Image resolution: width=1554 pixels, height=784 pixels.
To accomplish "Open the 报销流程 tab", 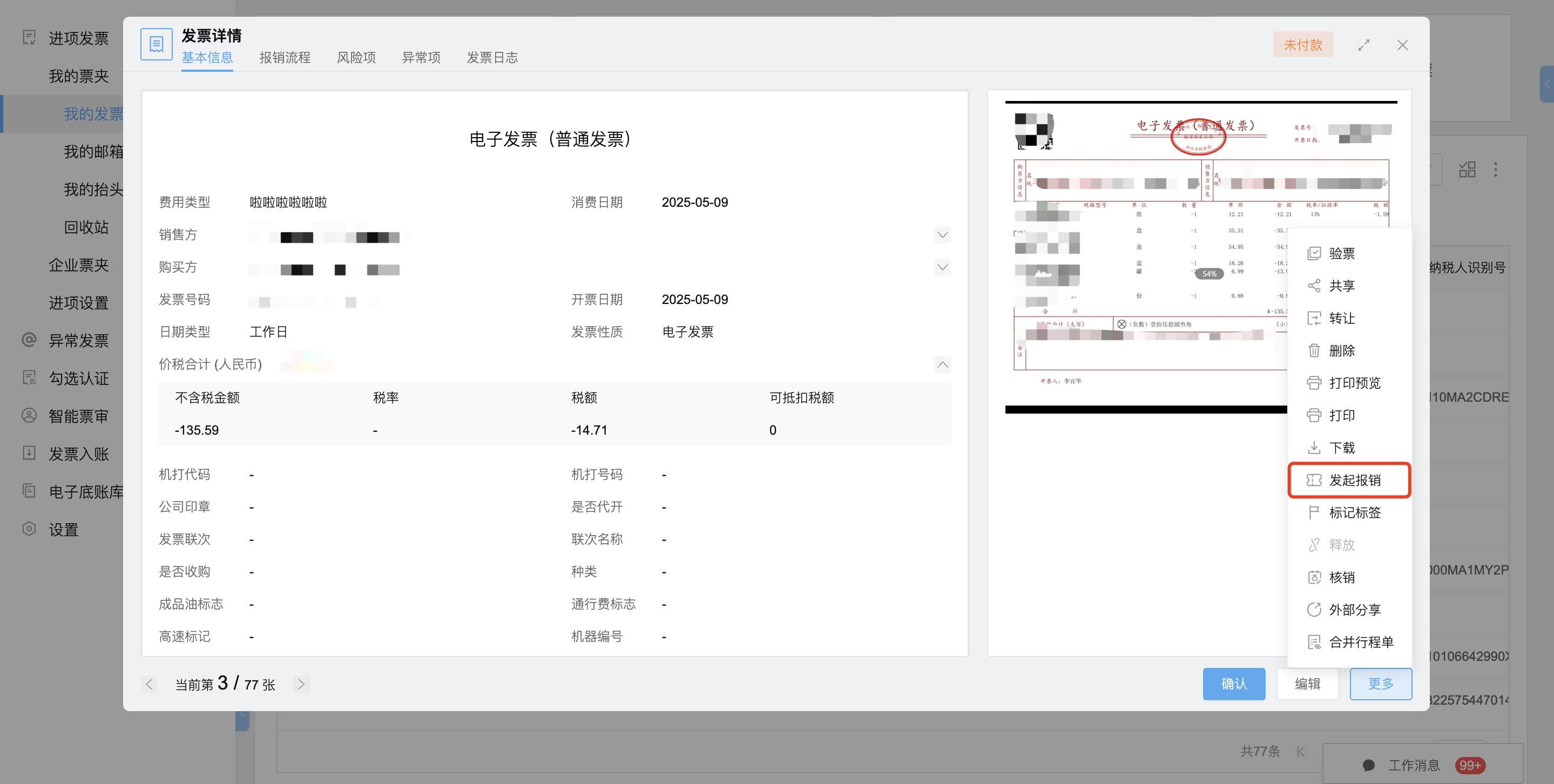I will pyautogui.click(x=285, y=58).
